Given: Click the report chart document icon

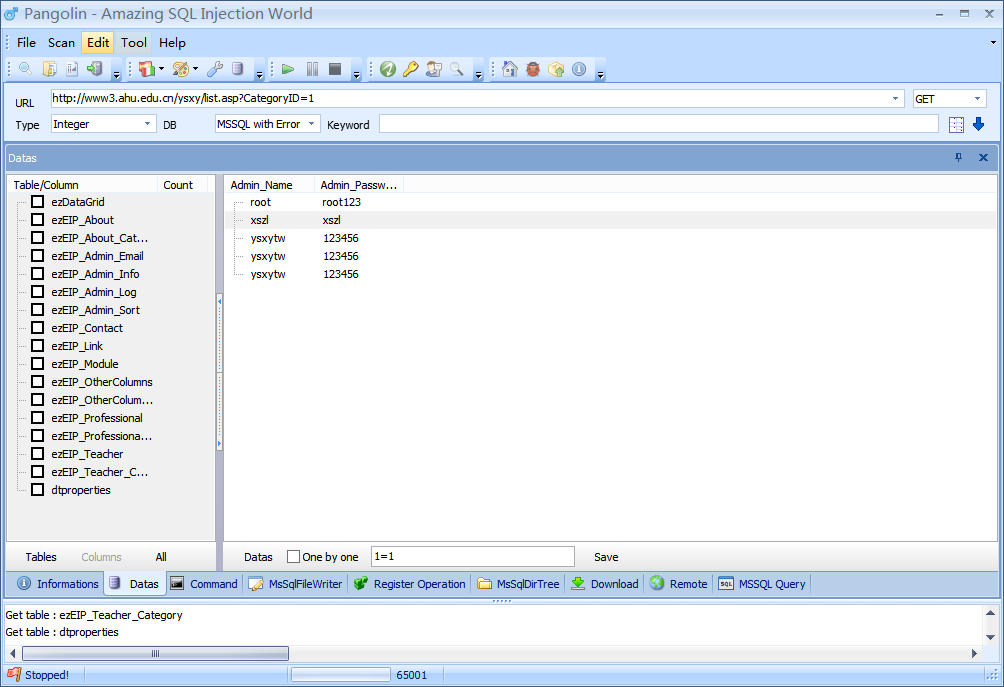Looking at the screenshot, I should pos(72,69).
